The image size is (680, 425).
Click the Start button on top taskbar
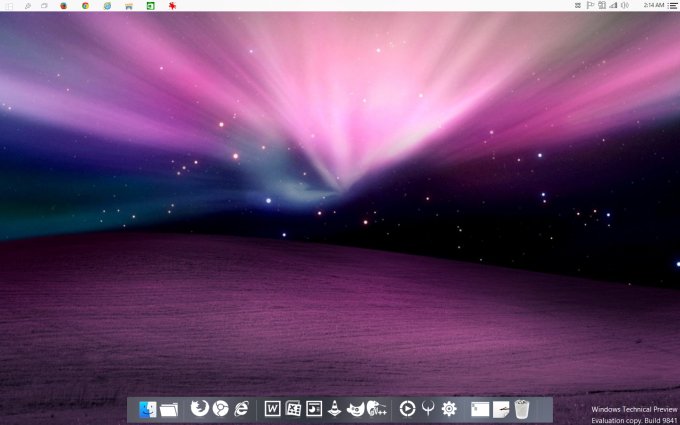point(9,6)
